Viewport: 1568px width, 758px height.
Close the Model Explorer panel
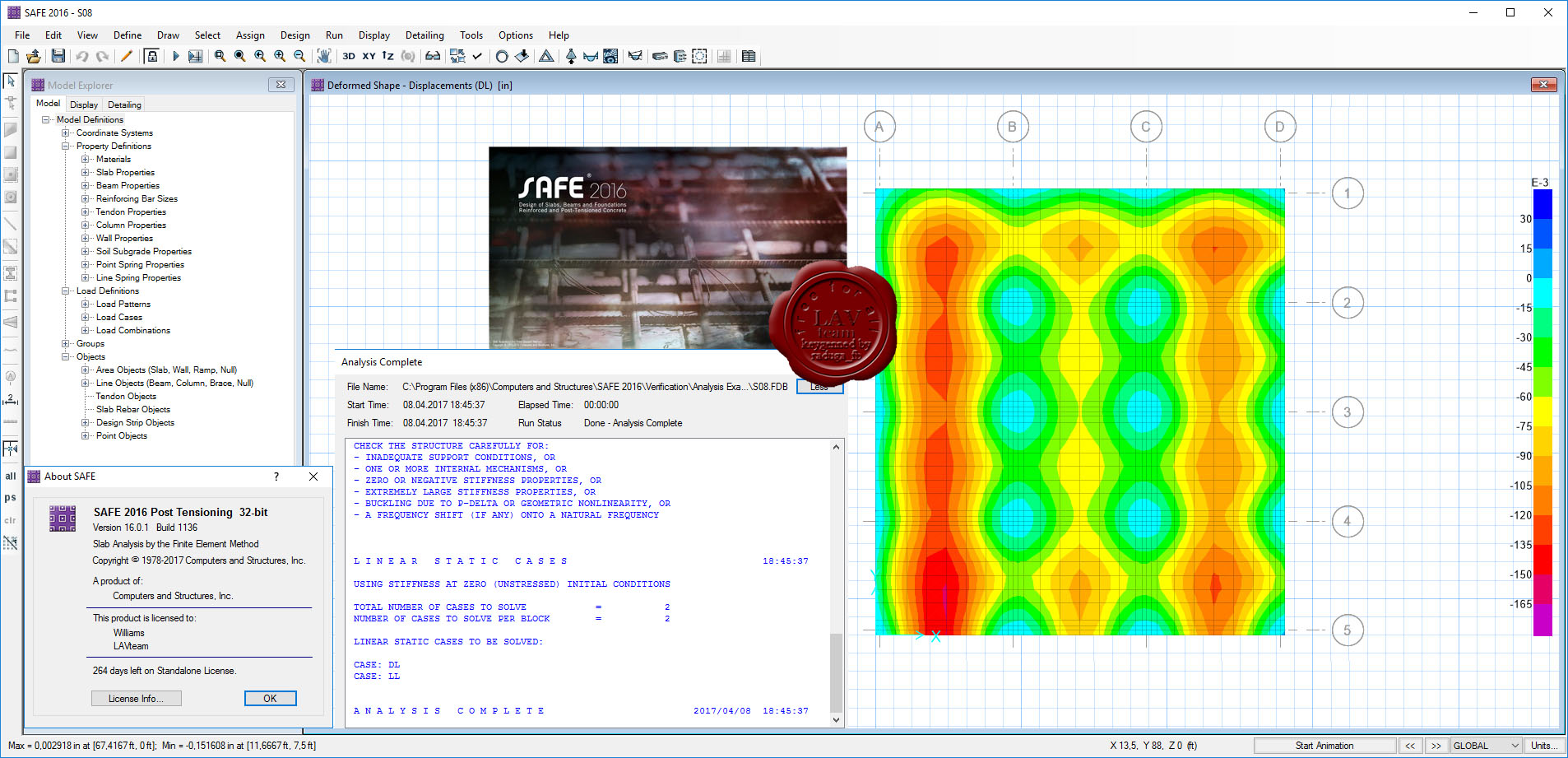coord(281,85)
